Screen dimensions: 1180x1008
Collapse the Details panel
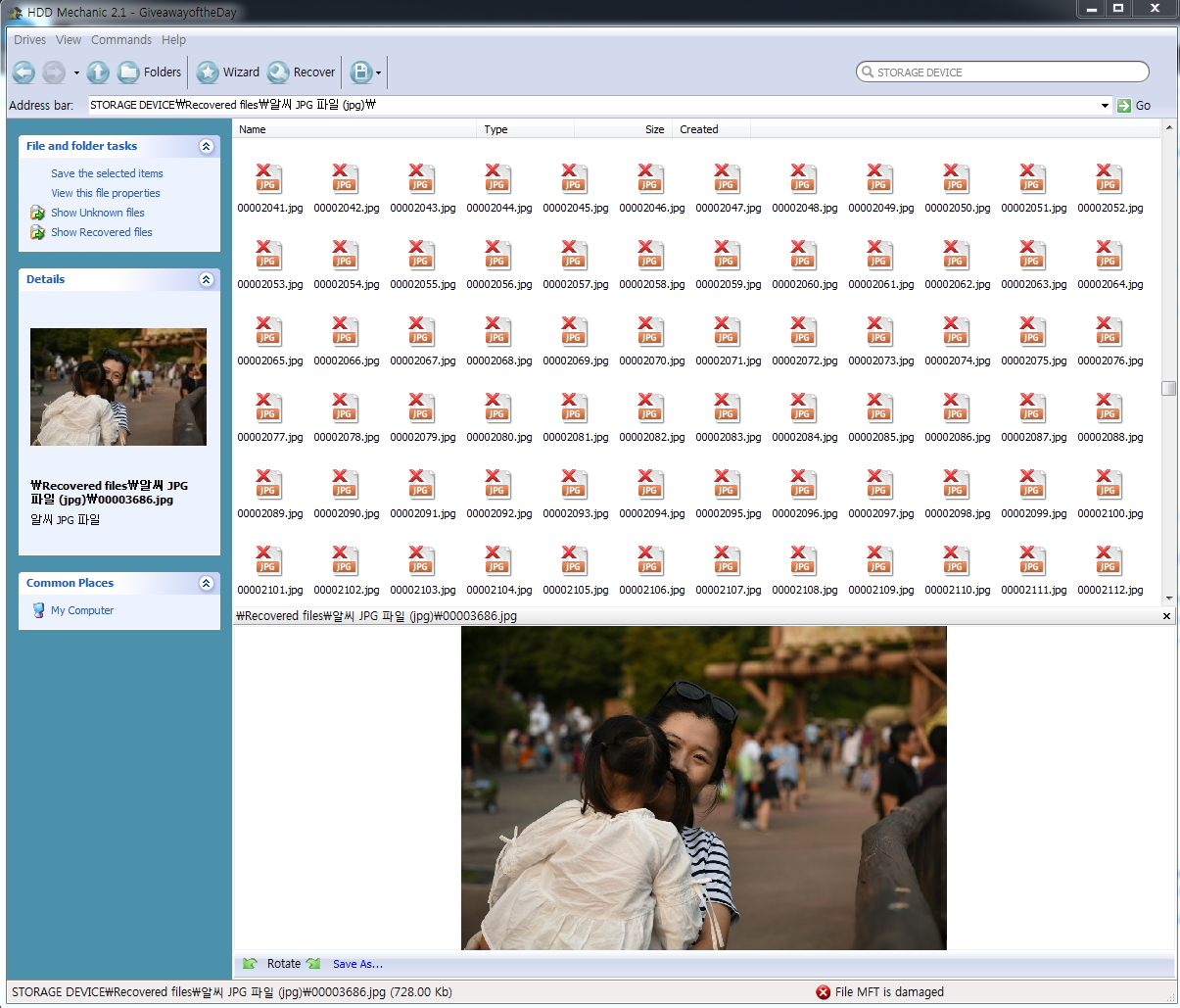(x=206, y=279)
